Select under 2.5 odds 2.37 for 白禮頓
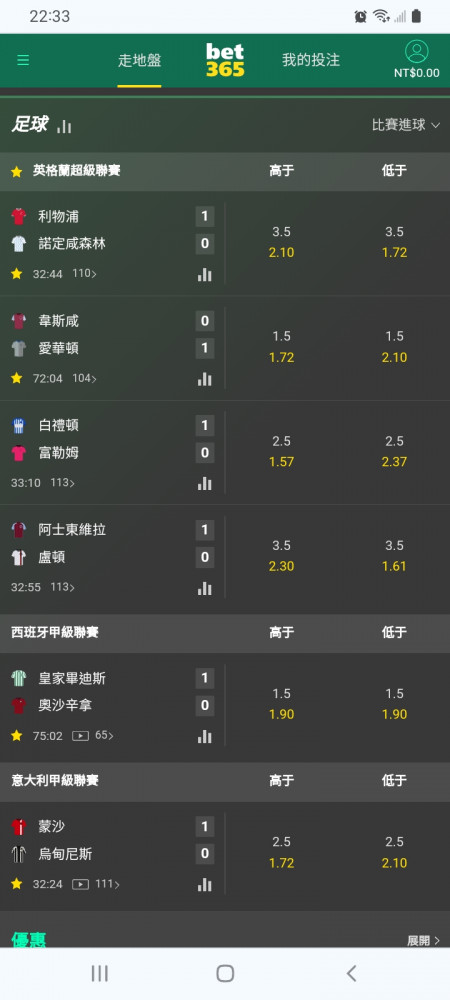Screen dimensions: 450x1000 (395, 452)
